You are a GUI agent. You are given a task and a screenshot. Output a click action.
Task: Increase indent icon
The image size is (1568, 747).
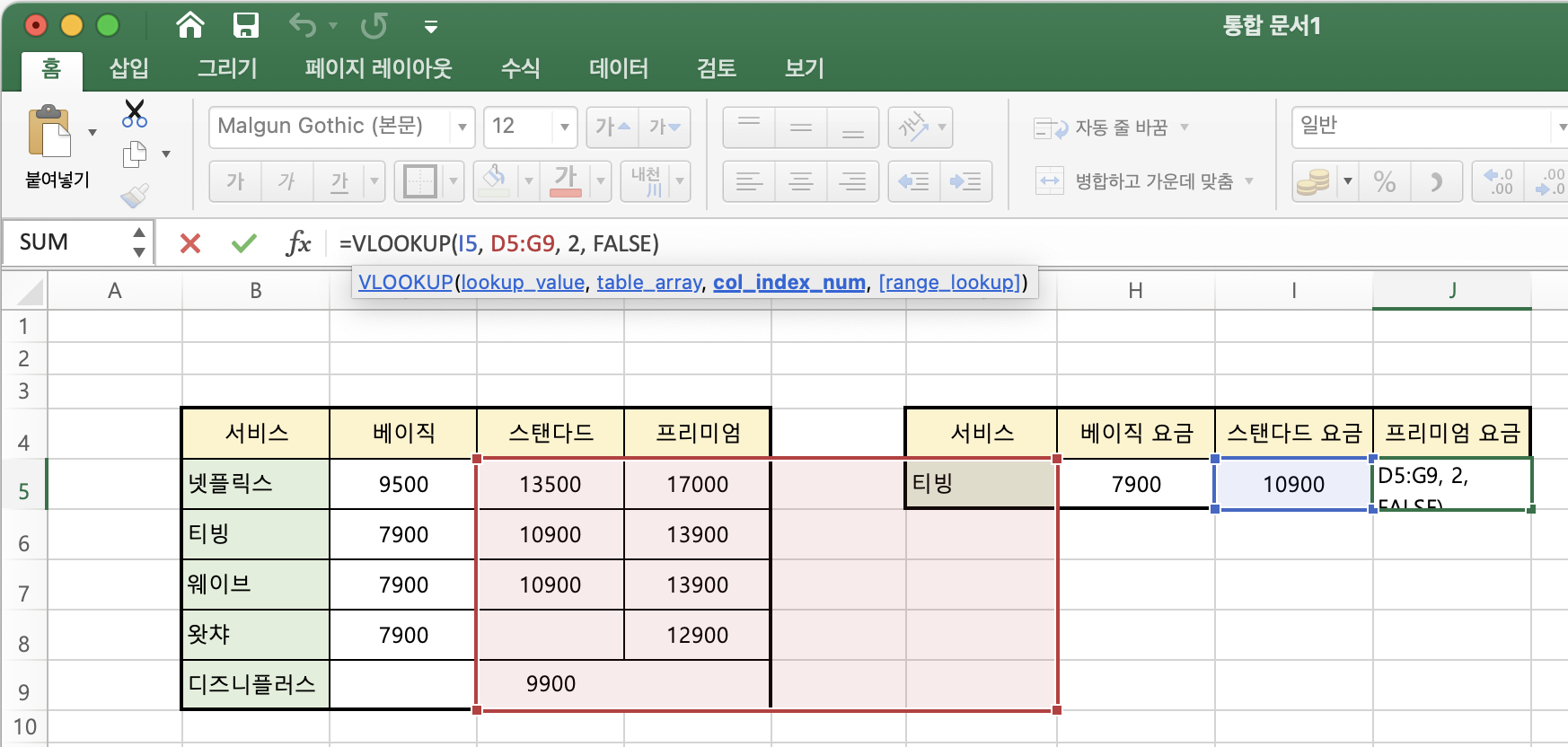tap(966, 181)
